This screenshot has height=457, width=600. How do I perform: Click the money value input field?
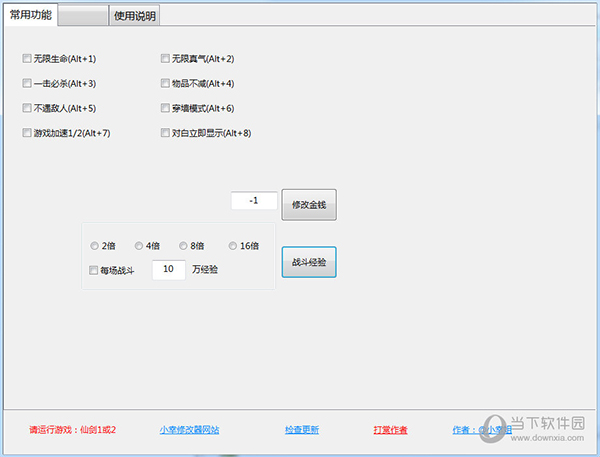tap(254, 201)
